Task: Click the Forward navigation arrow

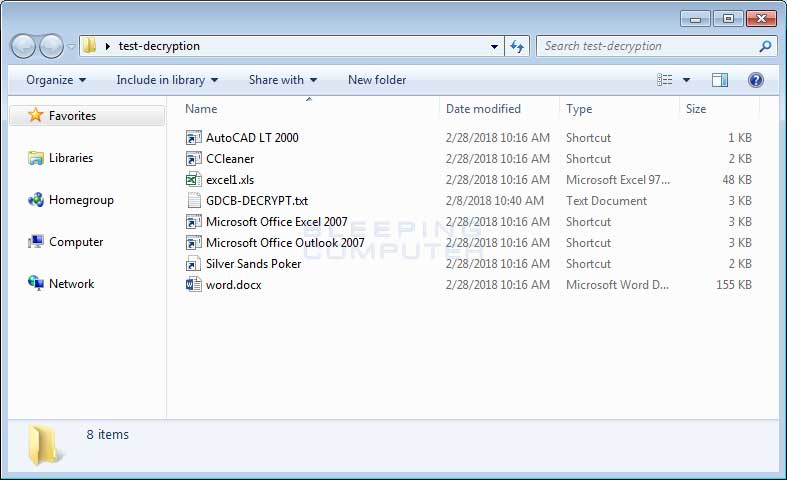Action: pos(51,47)
